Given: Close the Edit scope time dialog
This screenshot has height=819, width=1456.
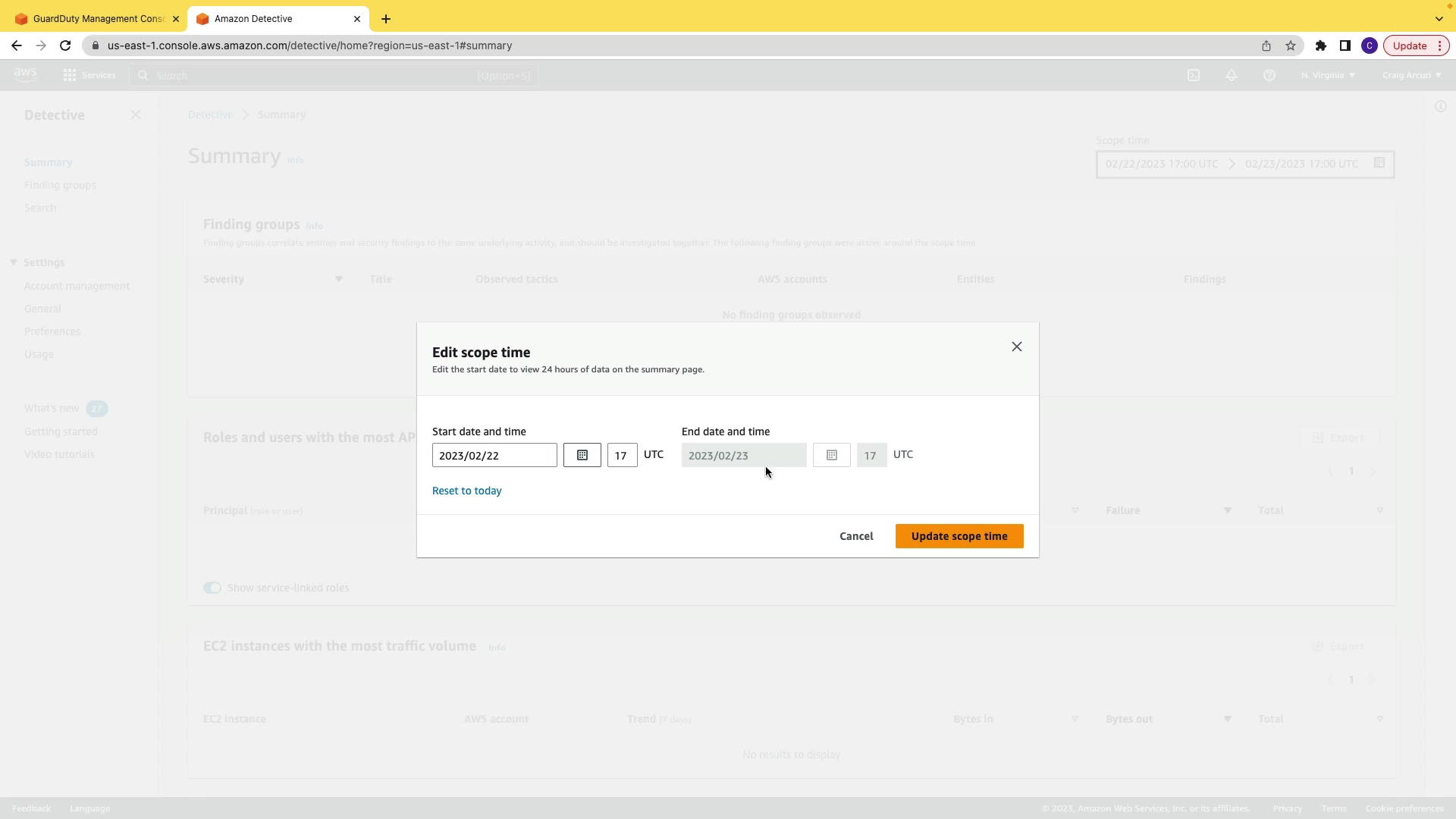Looking at the screenshot, I should point(1016,347).
